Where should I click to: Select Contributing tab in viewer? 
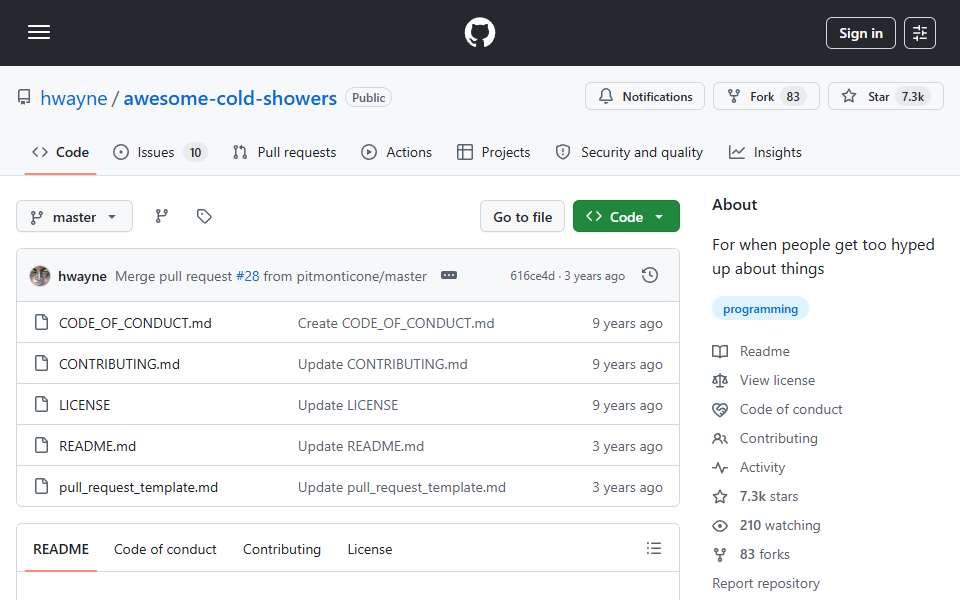click(282, 549)
